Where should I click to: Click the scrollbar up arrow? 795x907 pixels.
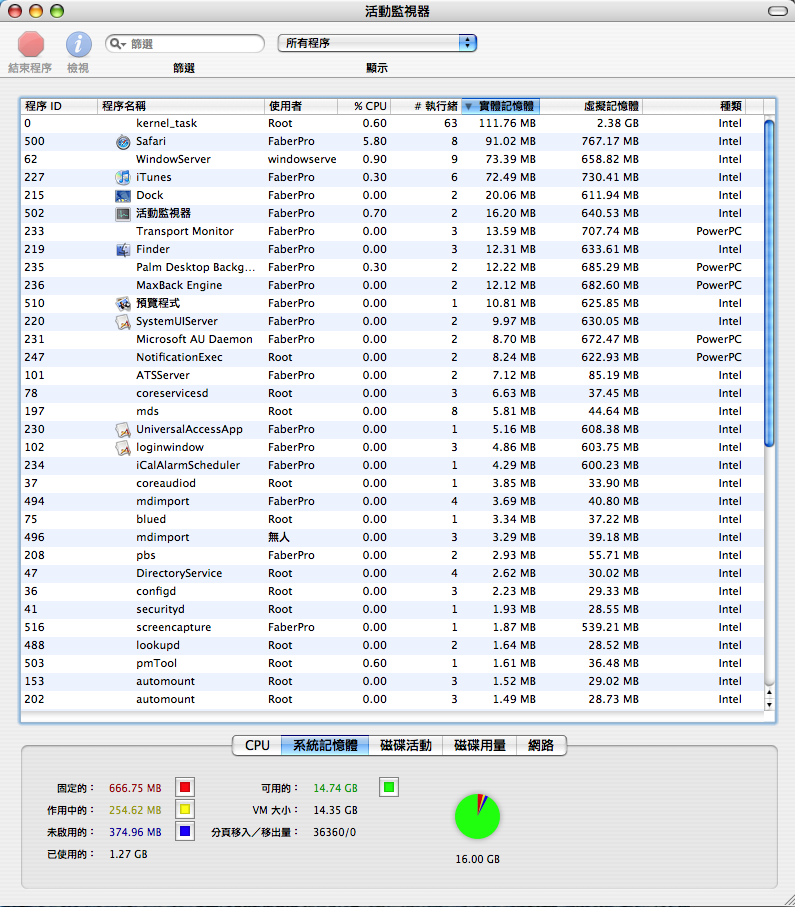tap(769, 692)
